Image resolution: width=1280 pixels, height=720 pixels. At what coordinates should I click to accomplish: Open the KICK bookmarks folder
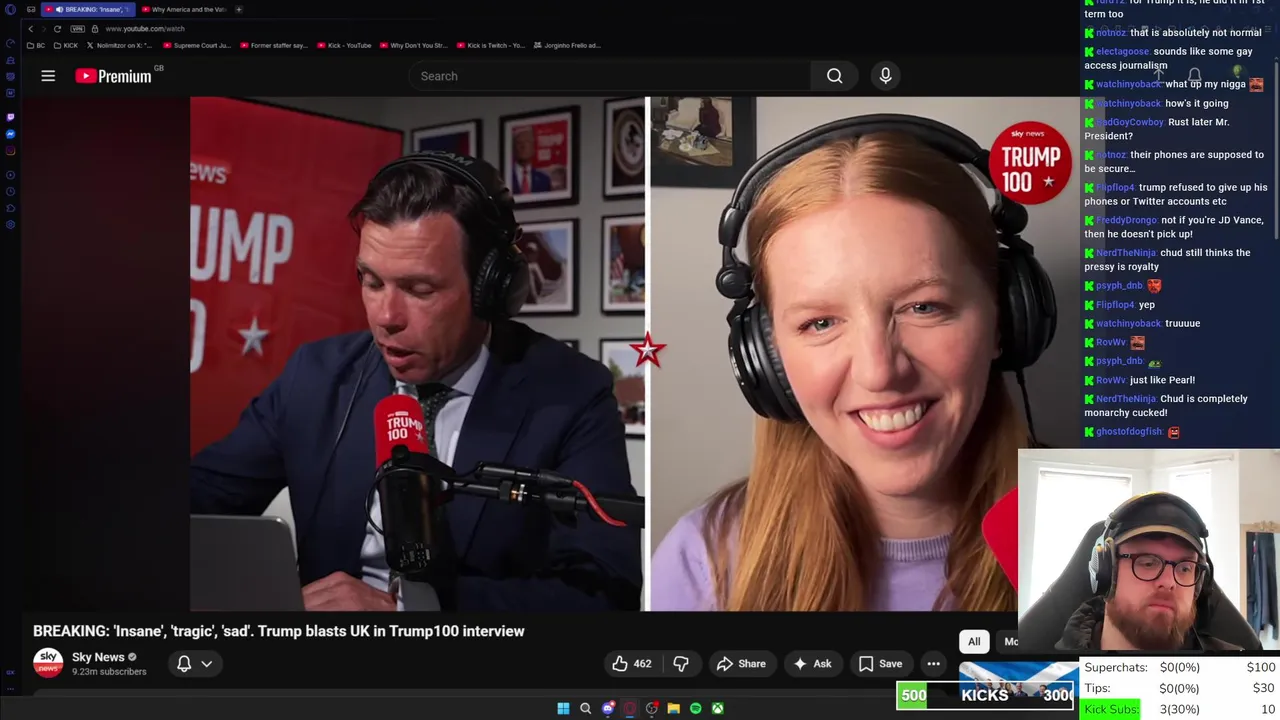(x=65, y=45)
